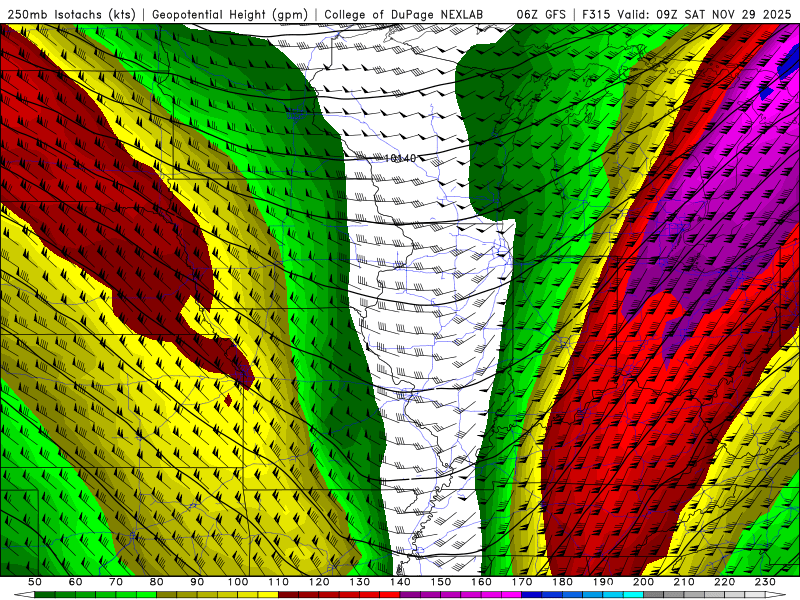Click the 230 value on the color scale
The width and height of the screenshot is (800, 600).
click(x=765, y=582)
